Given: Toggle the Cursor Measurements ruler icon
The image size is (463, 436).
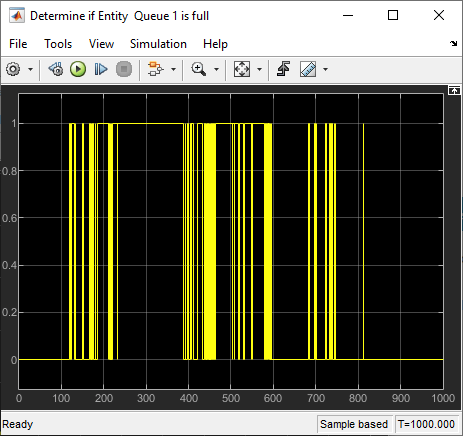Looking at the screenshot, I should pos(308,69).
